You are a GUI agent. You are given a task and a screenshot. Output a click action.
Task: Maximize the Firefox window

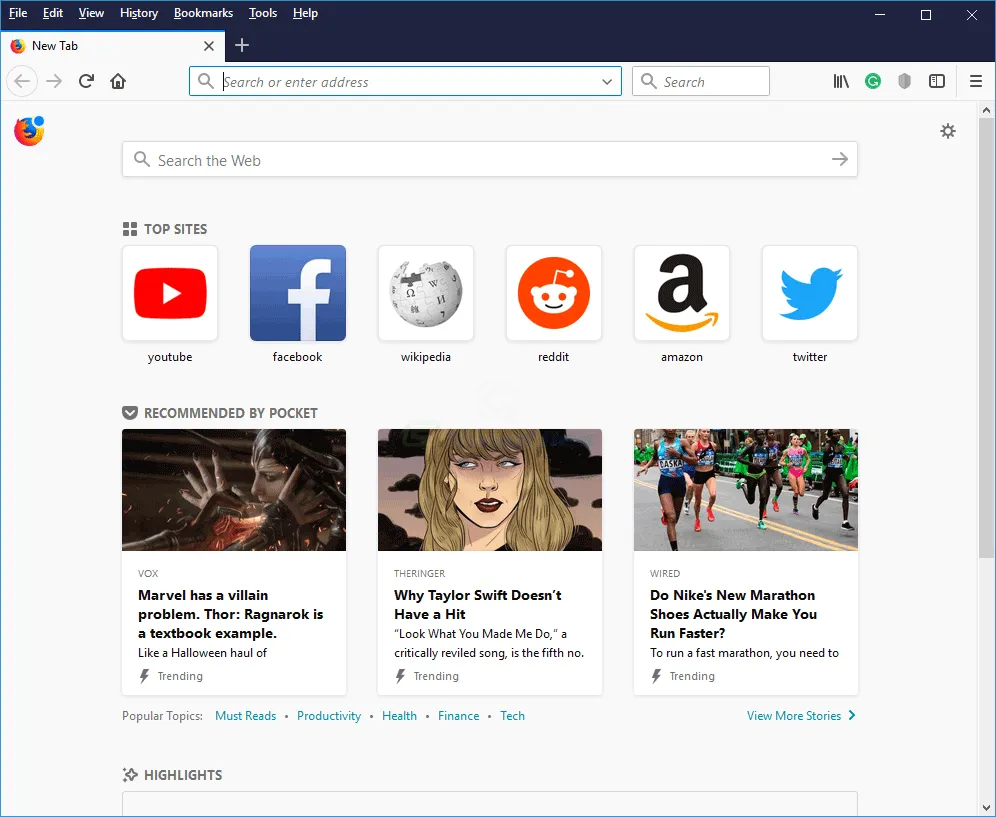click(x=926, y=15)
